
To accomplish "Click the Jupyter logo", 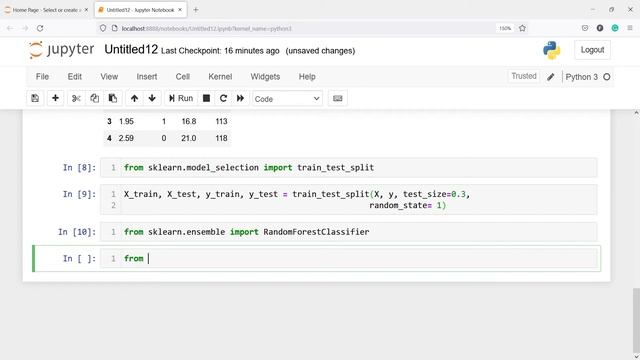I will coord(62,50).
